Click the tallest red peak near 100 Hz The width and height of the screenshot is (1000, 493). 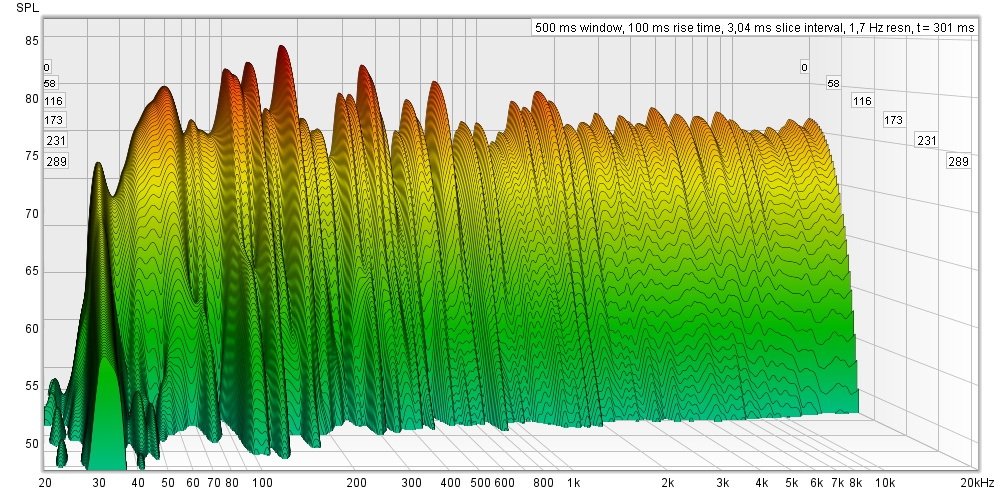(282, 52)
